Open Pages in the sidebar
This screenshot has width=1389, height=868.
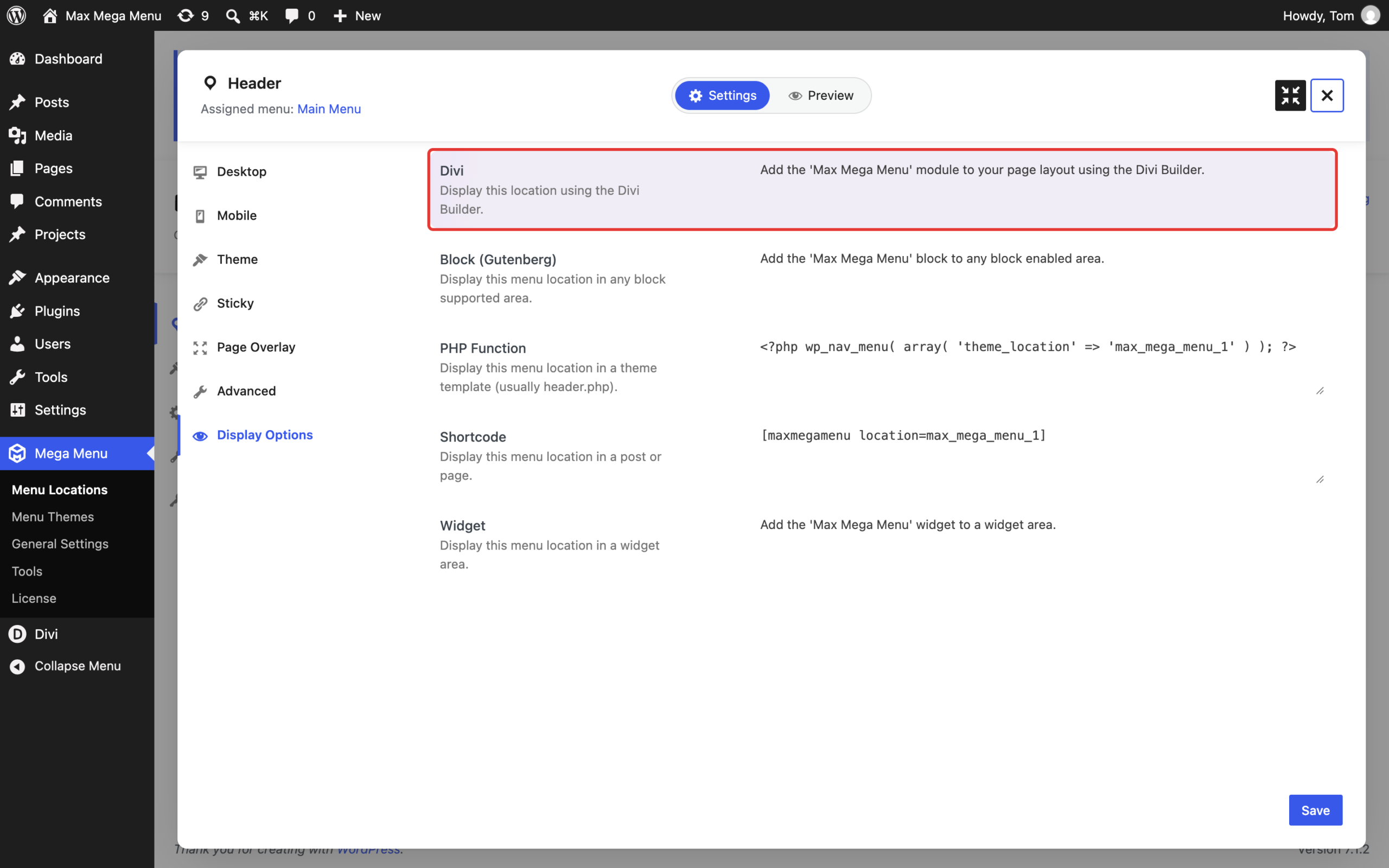pyautogui.click(x=77, y=168)
